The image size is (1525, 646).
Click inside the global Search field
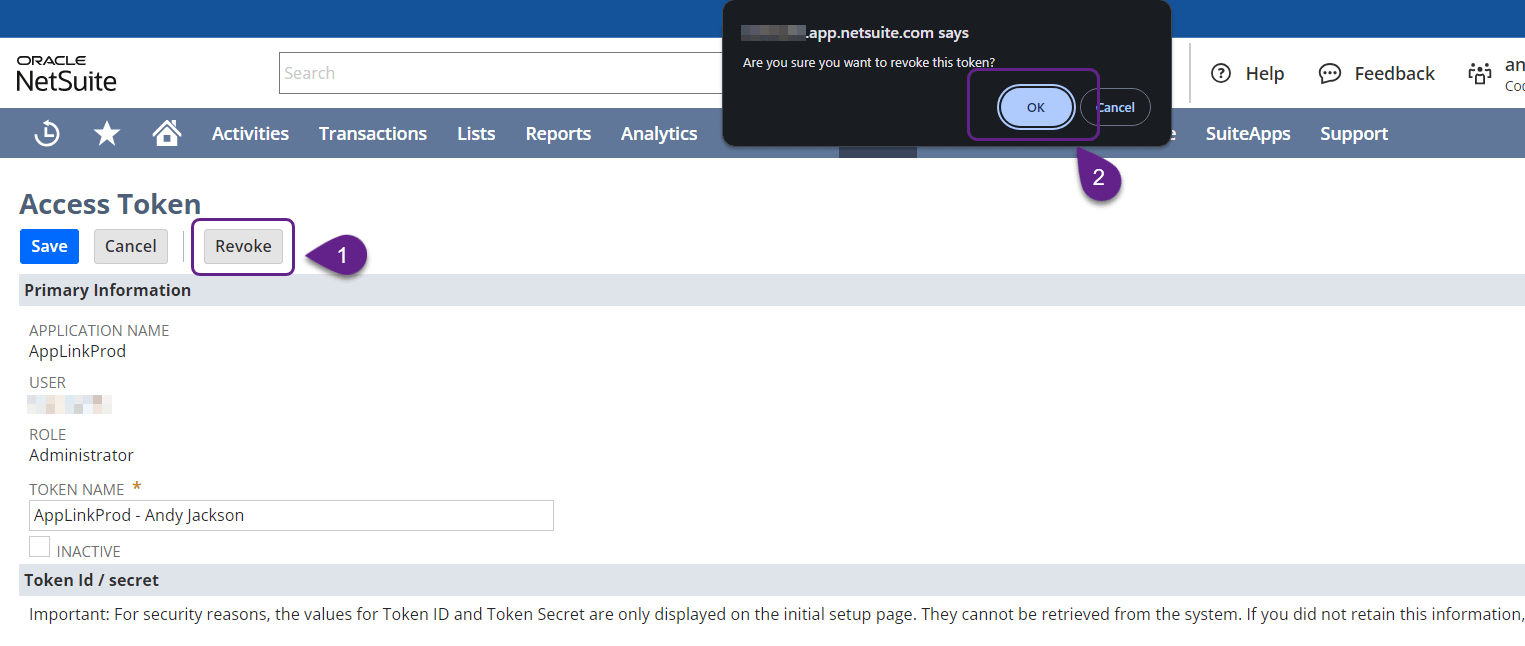500,72
